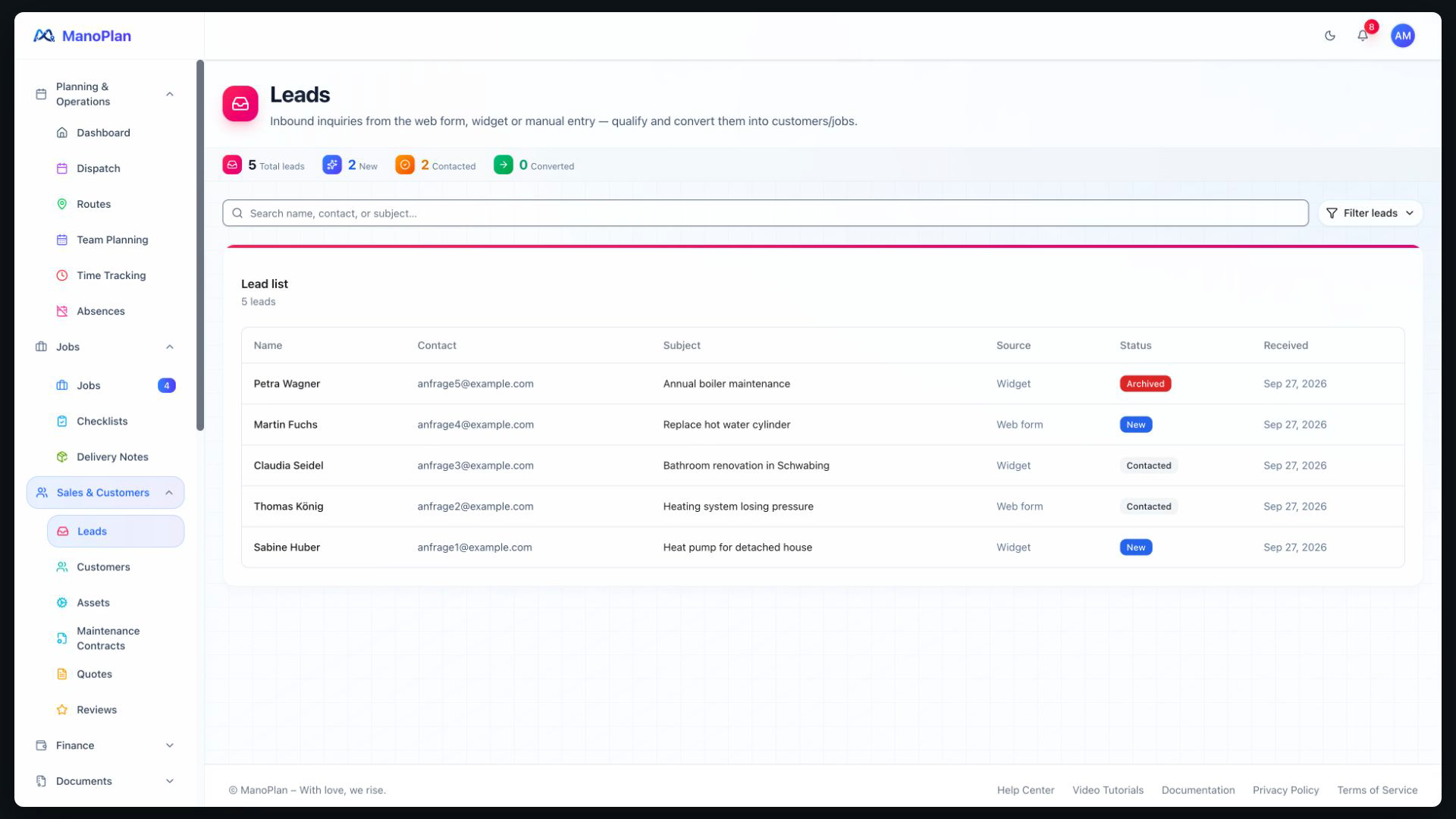
Task: Click the ManoPlan logo icon
Action: coord(44,36)
